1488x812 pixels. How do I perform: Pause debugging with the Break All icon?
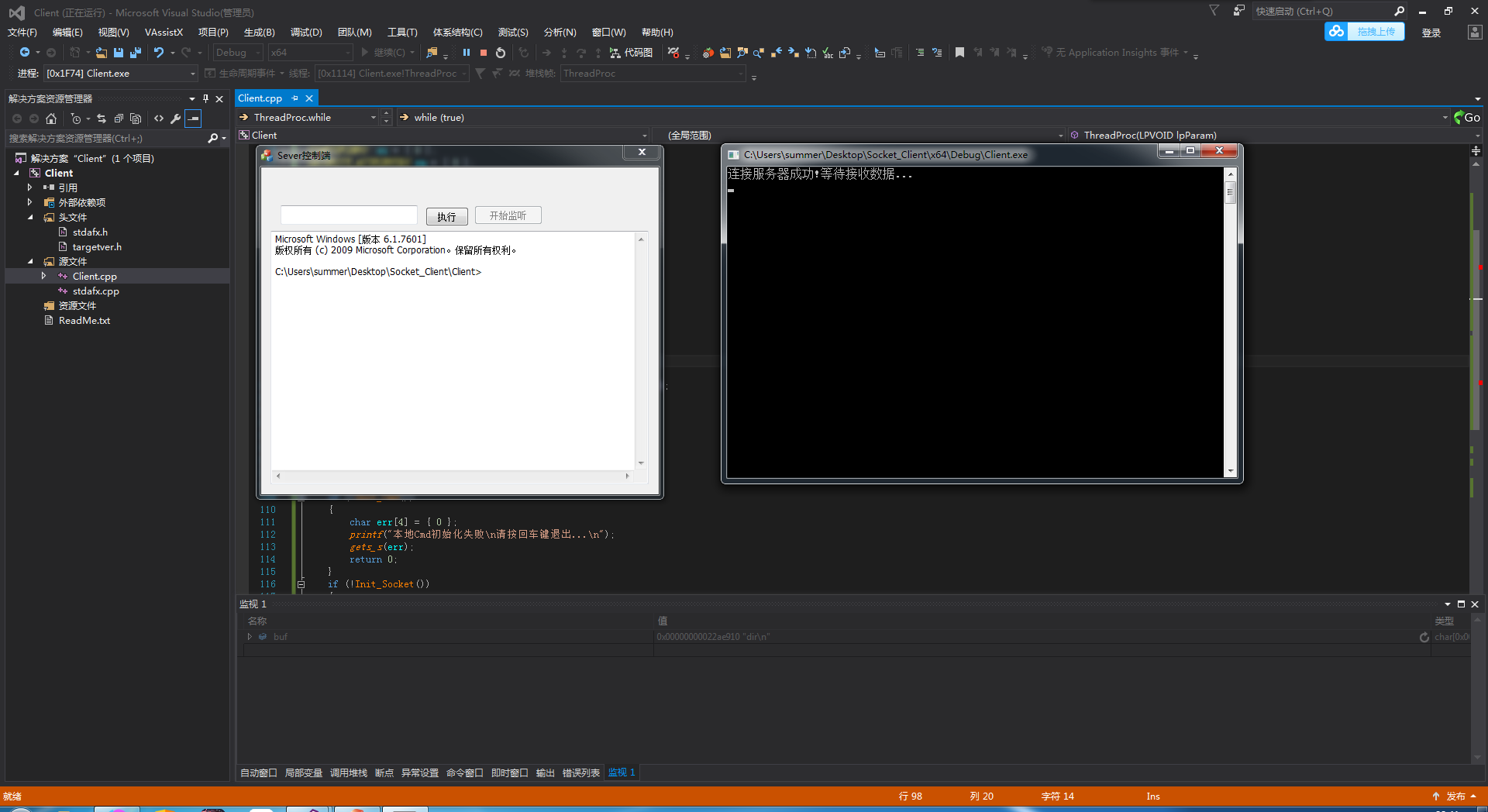pyautogui.click(x=467, y=53)
